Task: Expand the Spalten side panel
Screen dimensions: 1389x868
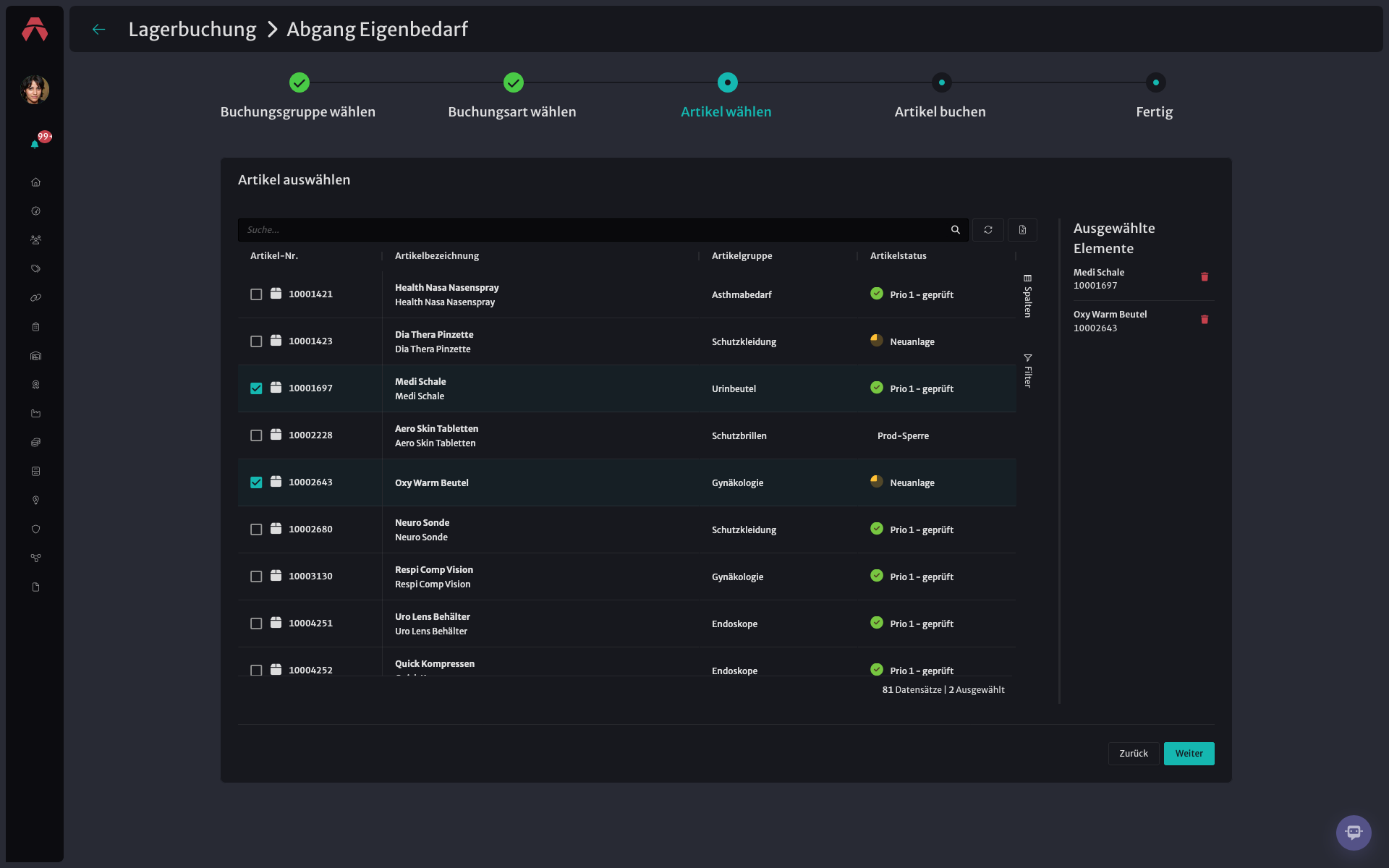Action: (1027, 296)
